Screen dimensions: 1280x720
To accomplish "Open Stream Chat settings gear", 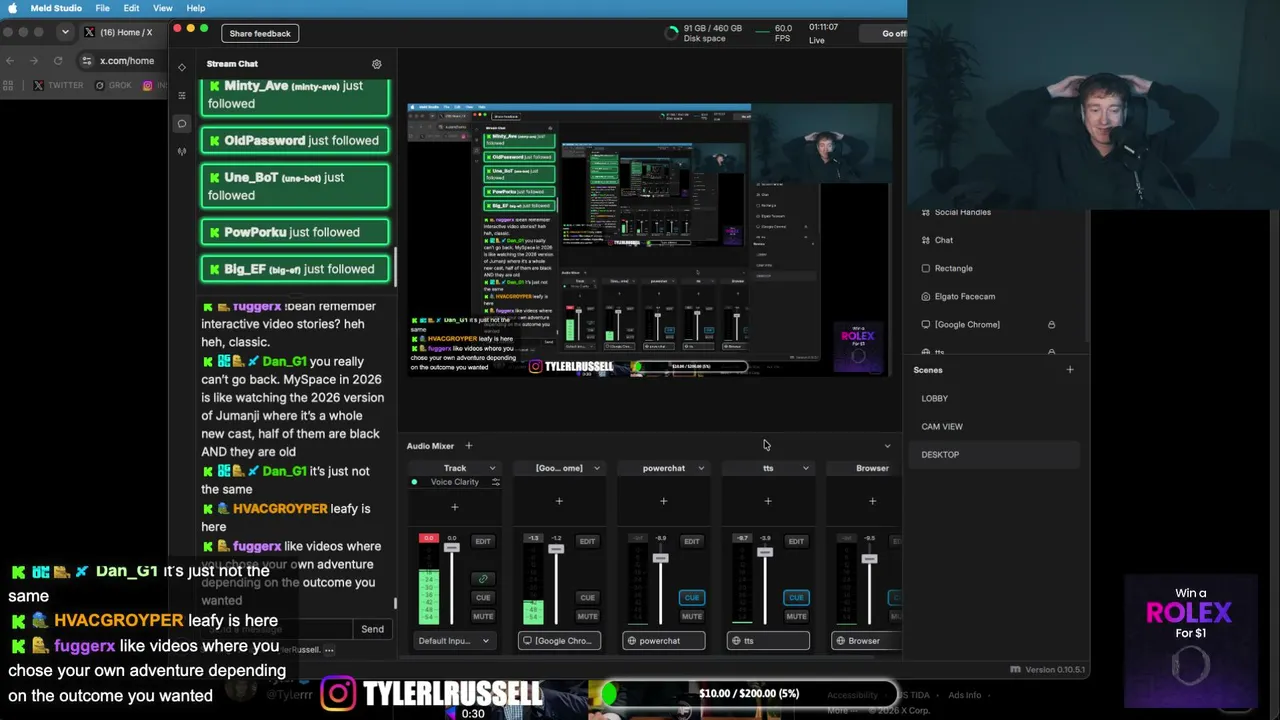I will [x=377, y=64].
